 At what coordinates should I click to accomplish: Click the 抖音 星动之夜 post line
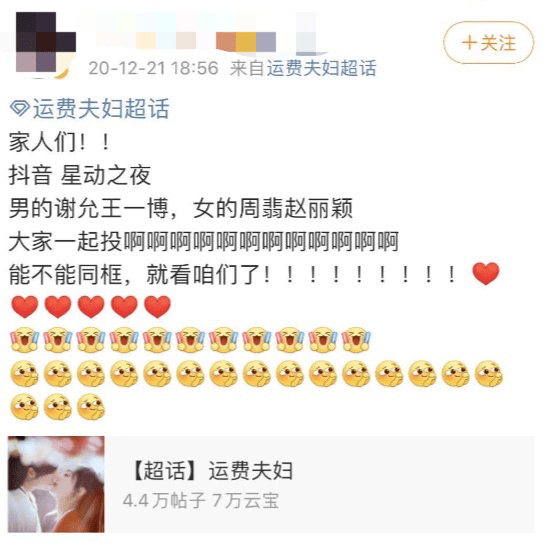(80, 175)
